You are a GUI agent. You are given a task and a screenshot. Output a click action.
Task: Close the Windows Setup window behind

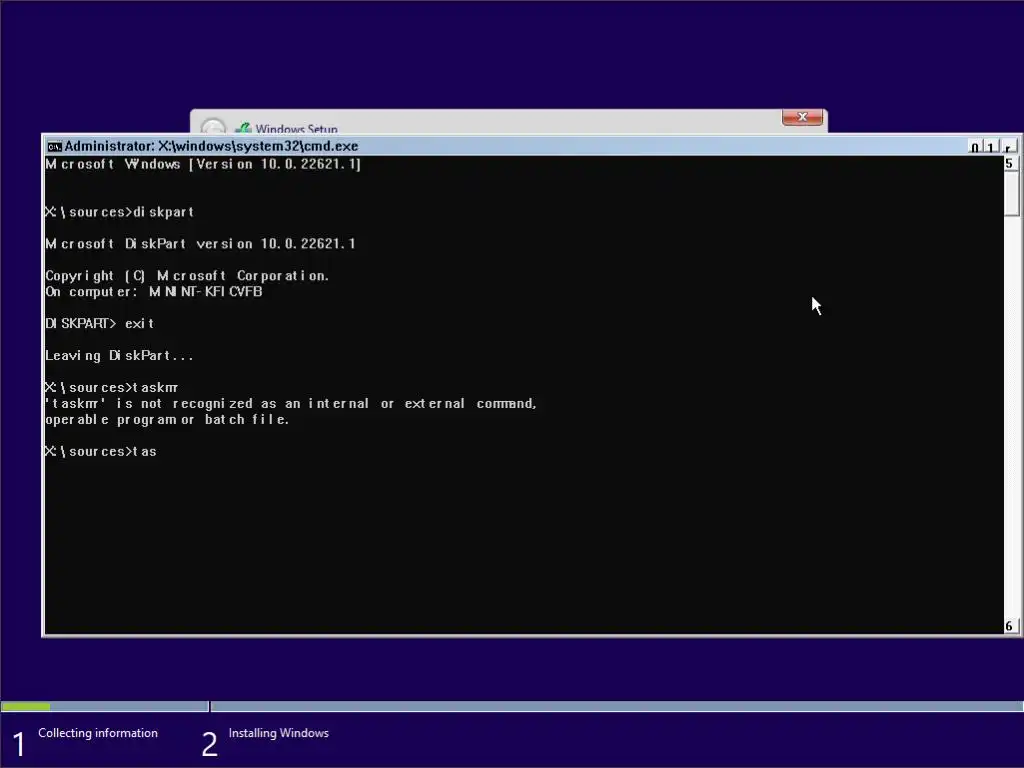(802, 117)
